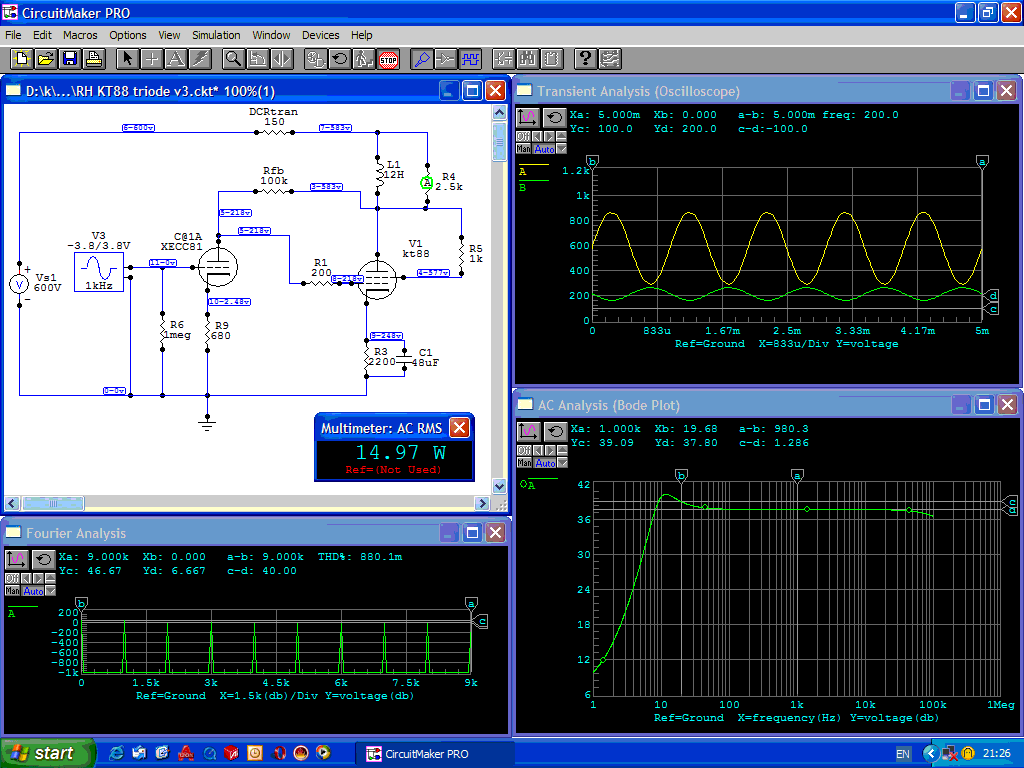Screen dimensions: 1024x768
Task: Click up arrow button in AC Analysis
Action: (x=562, y=451)
